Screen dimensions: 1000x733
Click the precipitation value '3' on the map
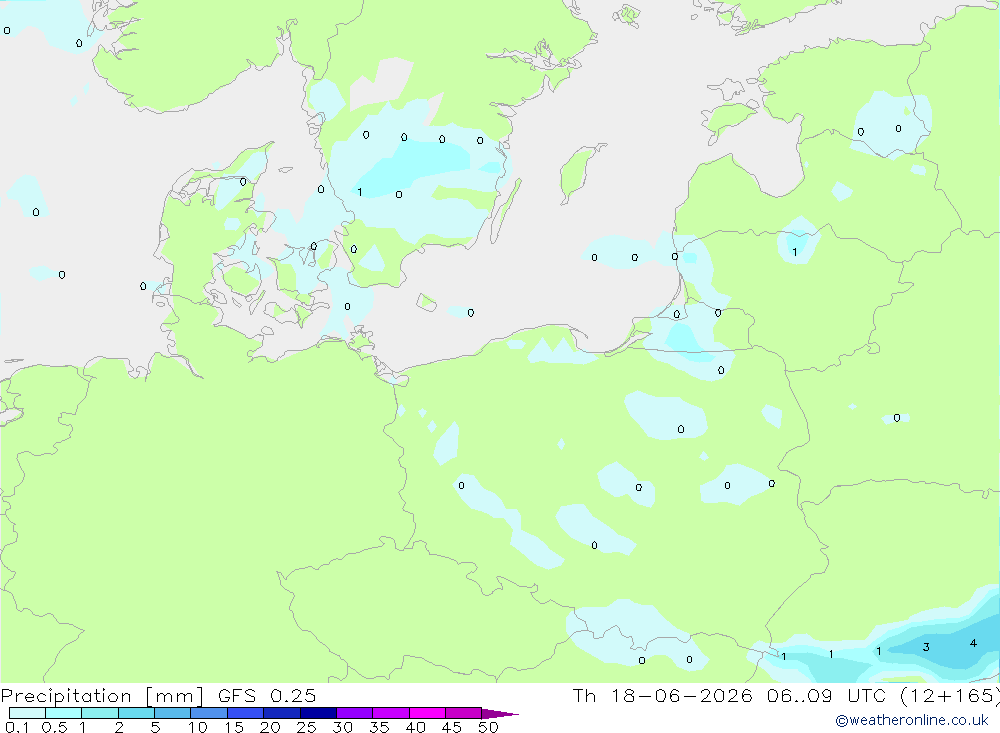pyautogui.click(x=925, y=647)
